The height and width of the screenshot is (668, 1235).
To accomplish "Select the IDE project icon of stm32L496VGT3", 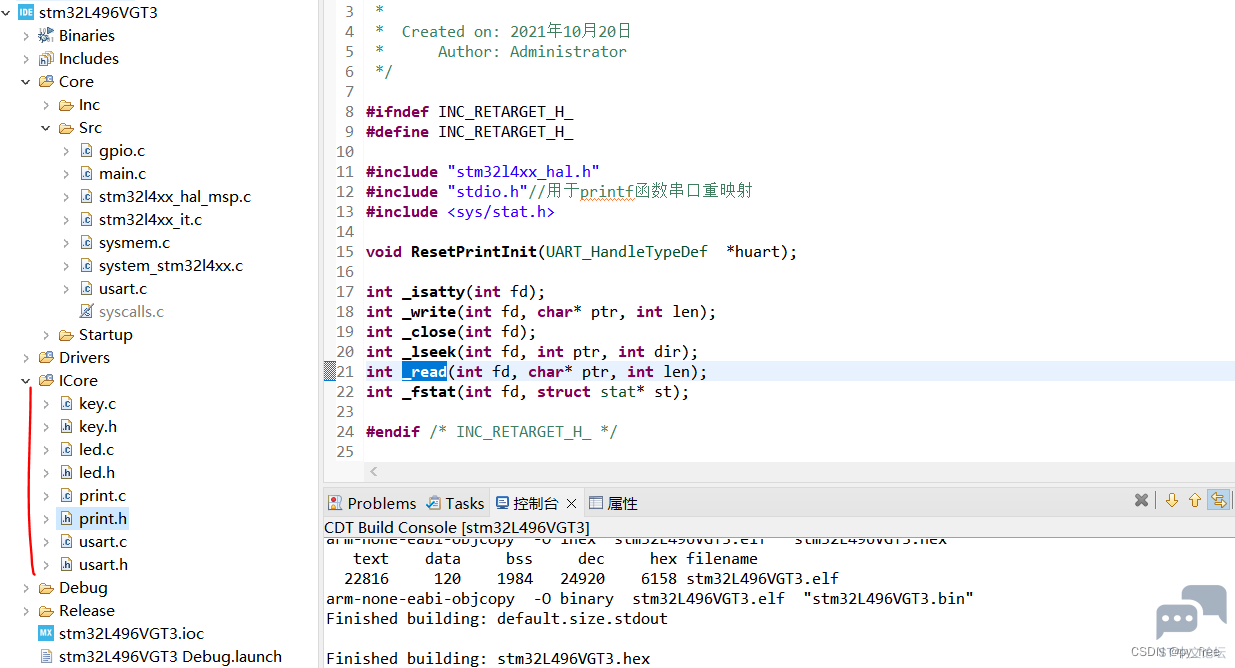I will pos(26,13).
